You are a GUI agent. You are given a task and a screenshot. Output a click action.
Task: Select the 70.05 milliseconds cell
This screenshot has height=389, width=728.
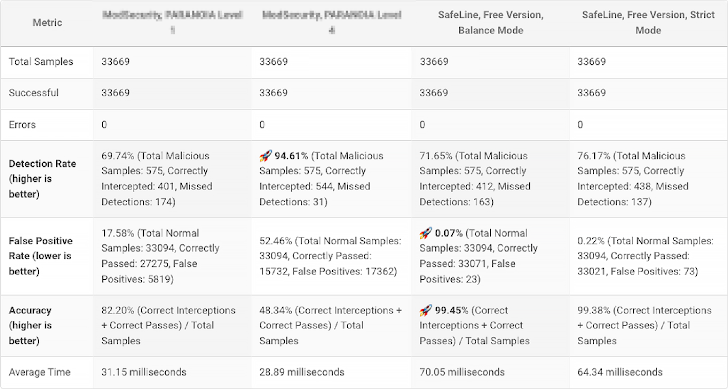(x=490, y=372)
